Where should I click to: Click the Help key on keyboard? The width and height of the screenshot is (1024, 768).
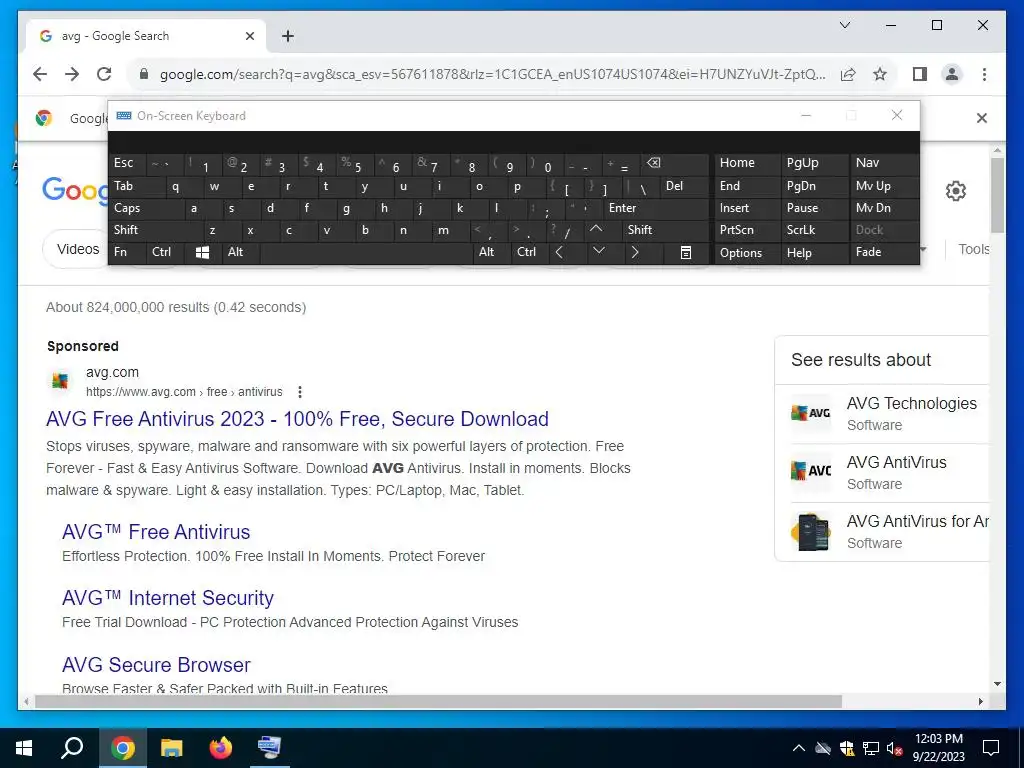[814, 253]
